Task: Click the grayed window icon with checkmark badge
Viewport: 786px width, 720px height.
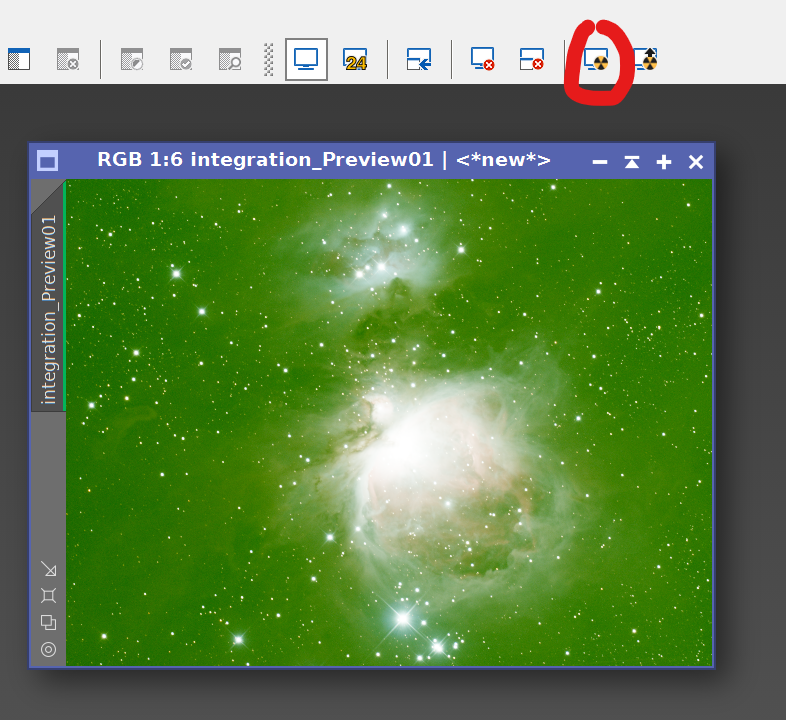Action: point(181,60)
